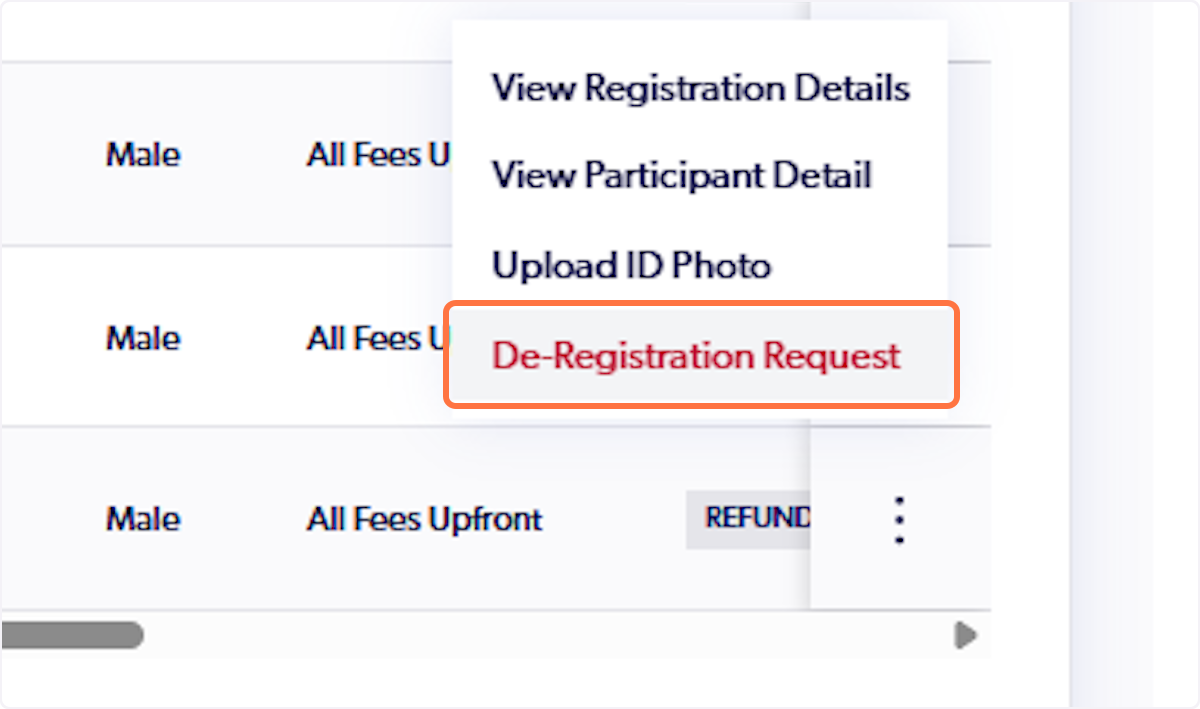Image resolution: width=1200 pixels, height=709 pixels.
Task: Click the right scroll arrow below the table
Action: click(963, 634)
